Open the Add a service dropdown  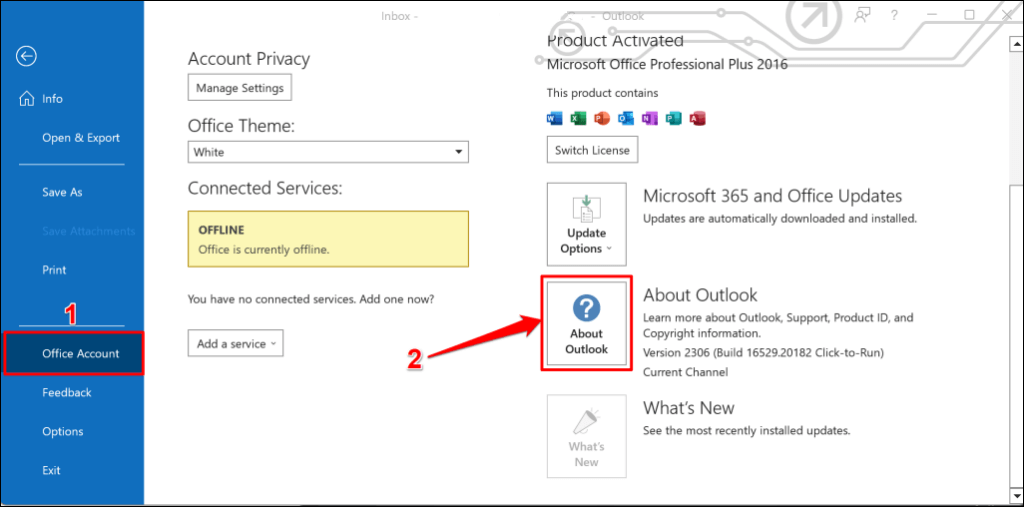click(x=236, y=344)
